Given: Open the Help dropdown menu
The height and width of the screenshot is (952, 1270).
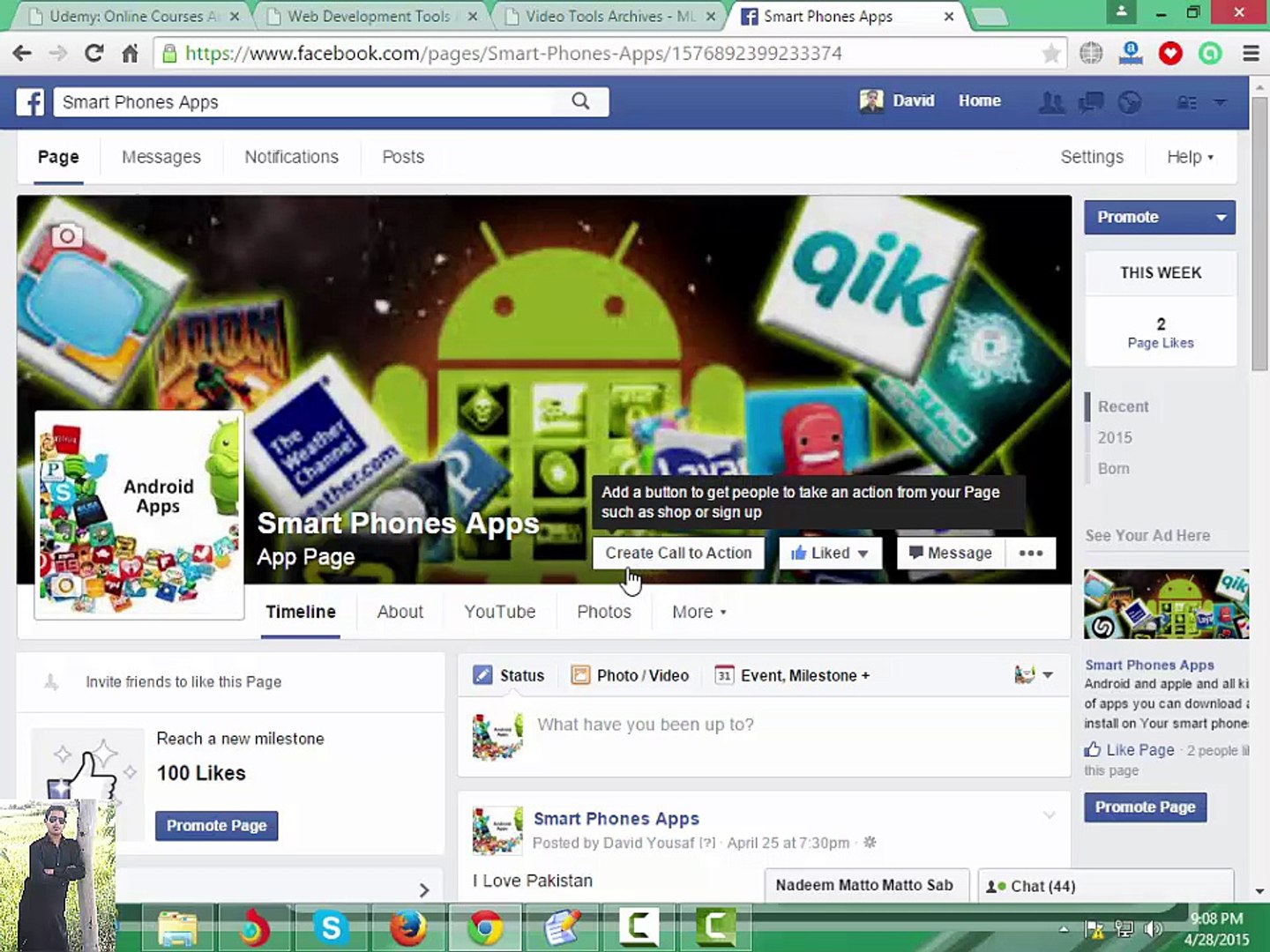Looking at the screenshot, I should (x=1190, y=157).
